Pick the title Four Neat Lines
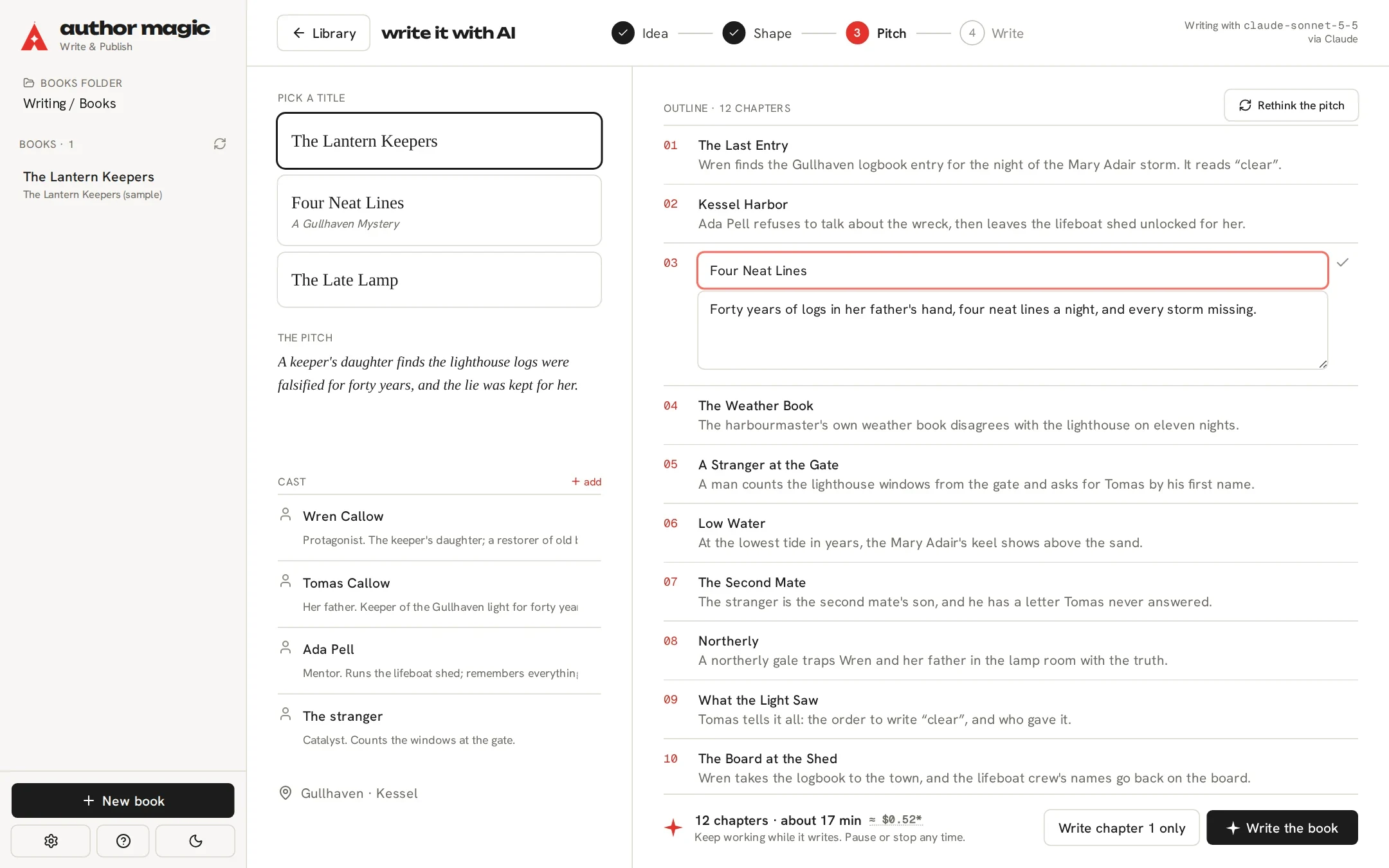This screenshot has width=1389, height=868. click(x=439, y=210)
